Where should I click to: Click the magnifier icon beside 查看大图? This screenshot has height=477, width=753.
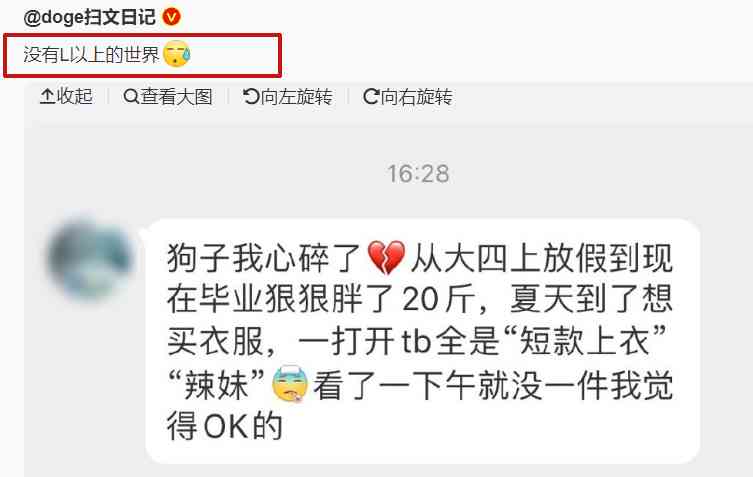coord(131,97)
